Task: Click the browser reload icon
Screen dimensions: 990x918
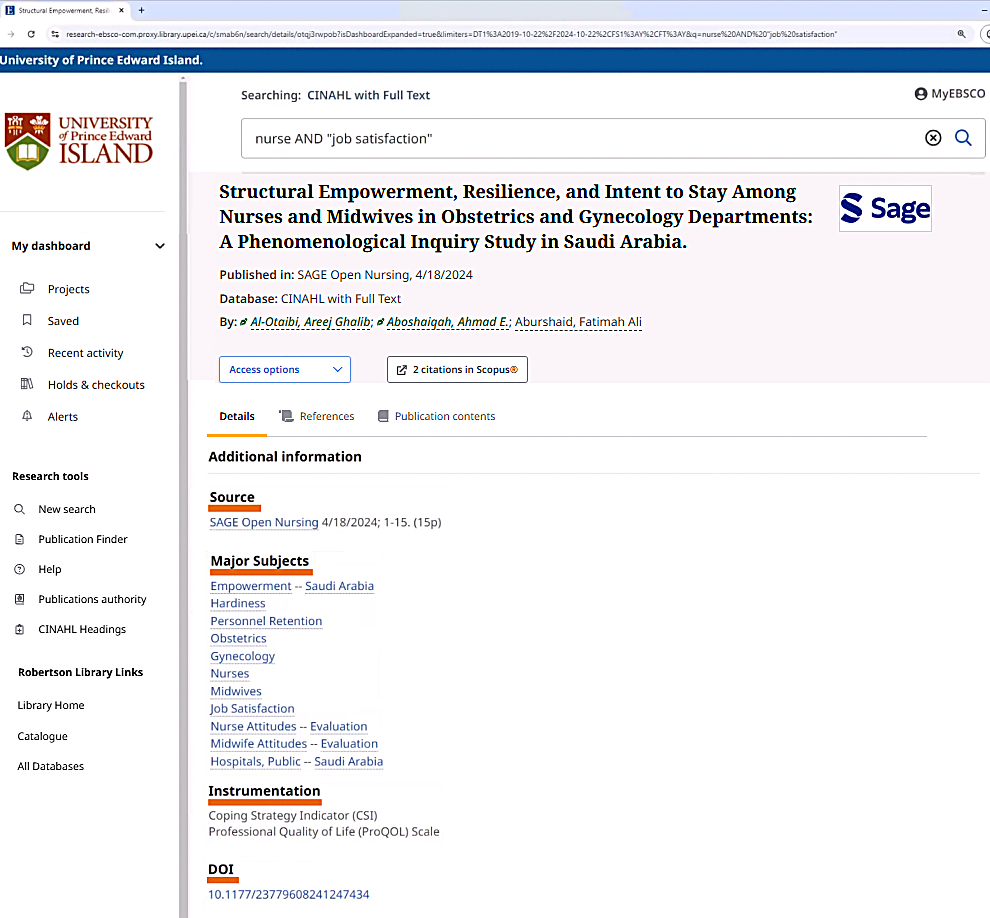Action: point(30,34)
